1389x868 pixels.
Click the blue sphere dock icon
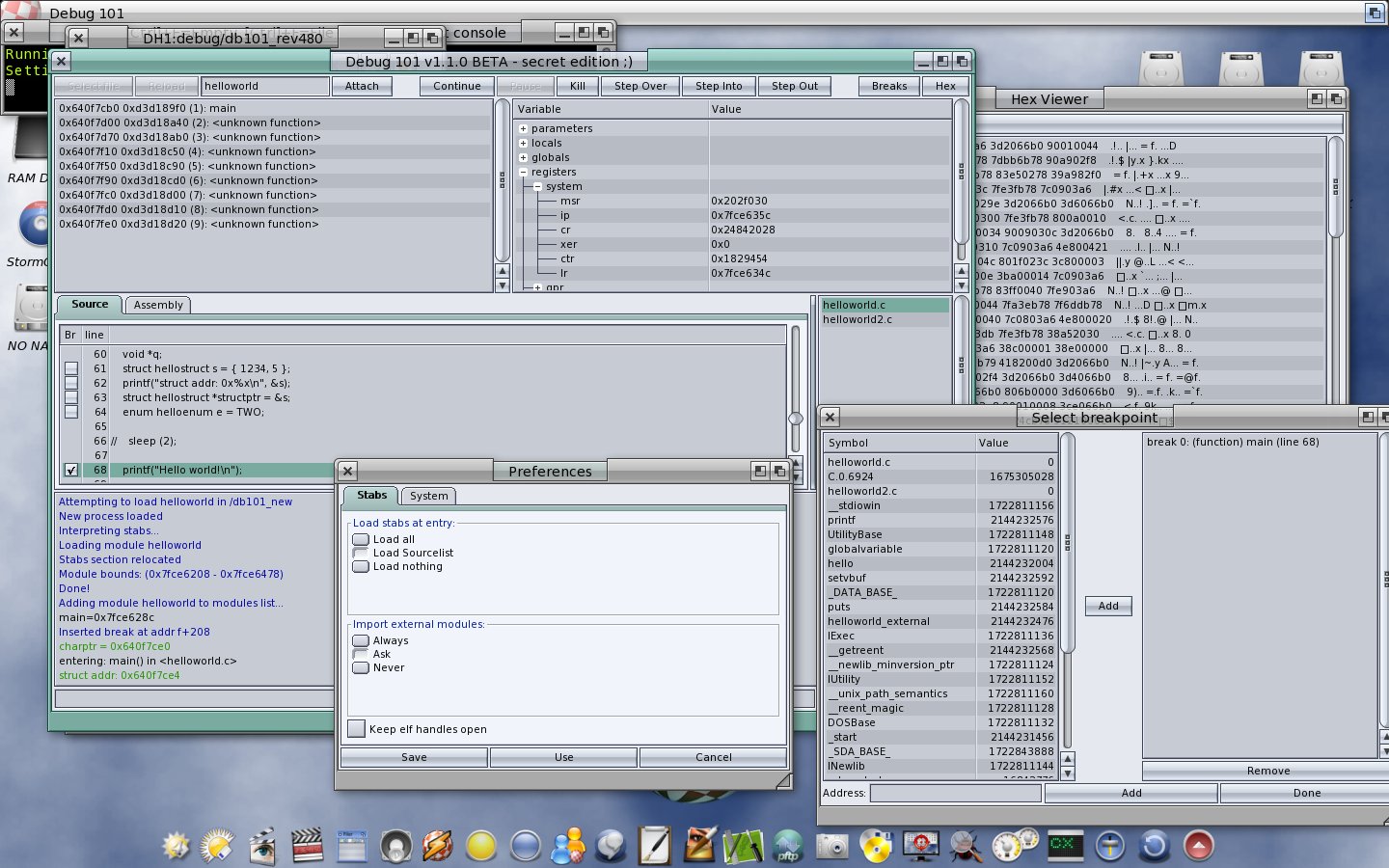pos(525,846)
